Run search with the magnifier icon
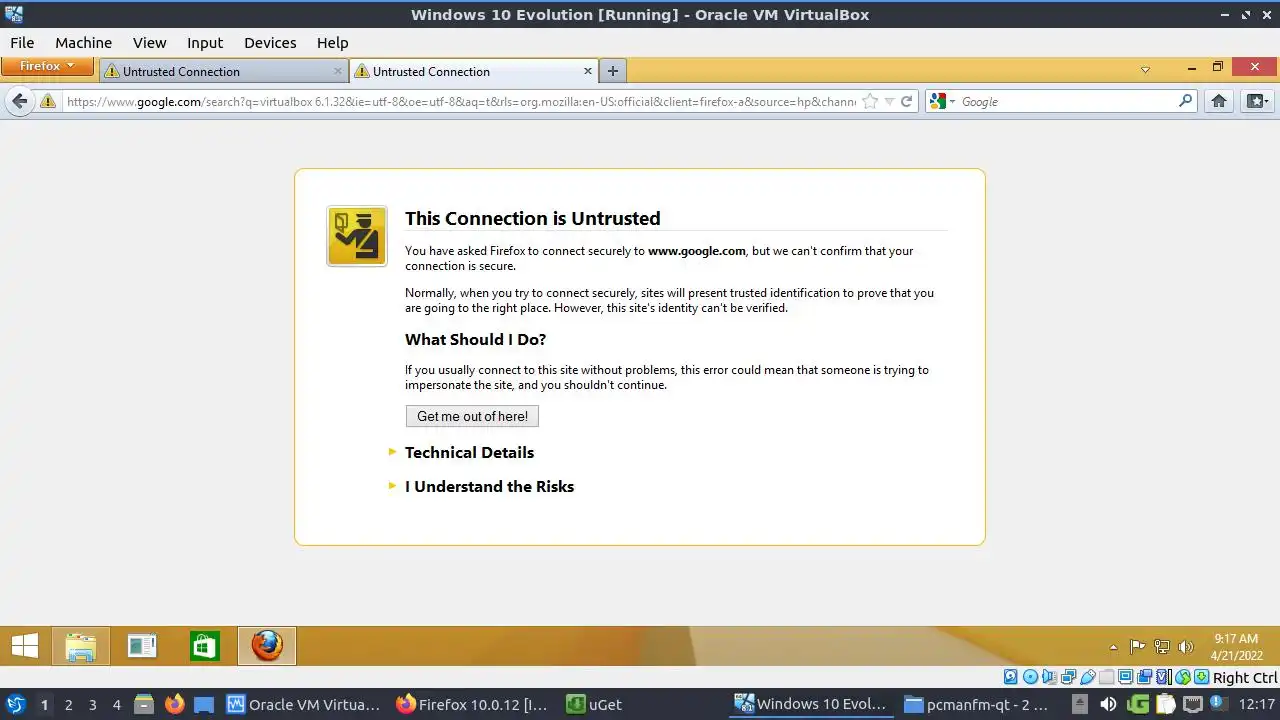This screenshot has width=1280, height=720. tap(1186, 101)
